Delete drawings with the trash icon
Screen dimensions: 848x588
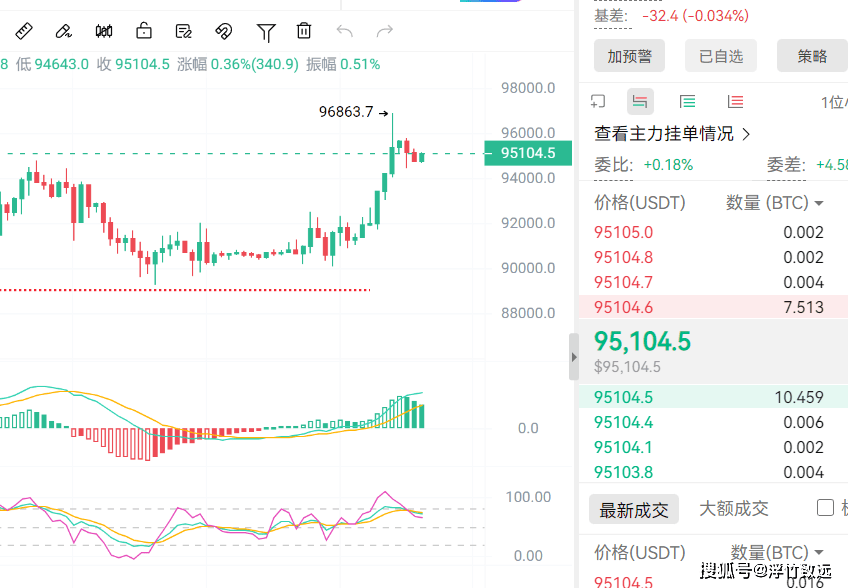pyautogui.click(x=304, y=31)
